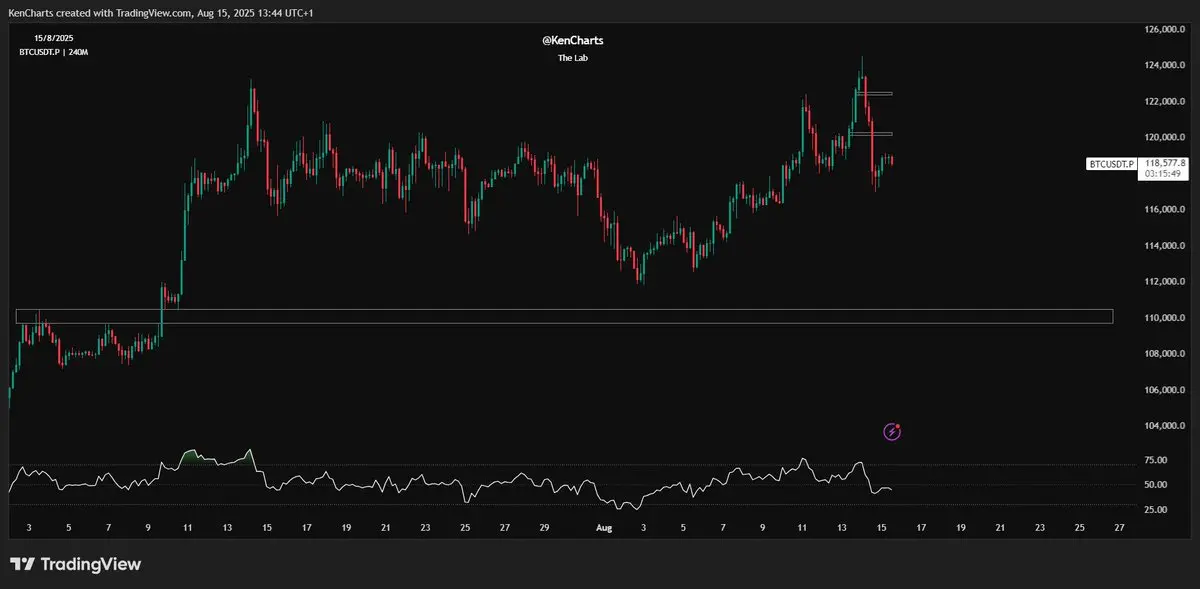This screenshot has width=1200, height=589.
Task: Click the 108,000.0 price axis label
Action: pos(1165,354)
